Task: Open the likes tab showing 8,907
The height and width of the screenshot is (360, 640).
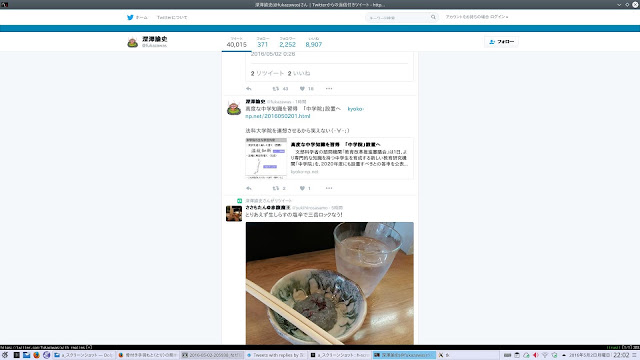Action: point(313,42)
